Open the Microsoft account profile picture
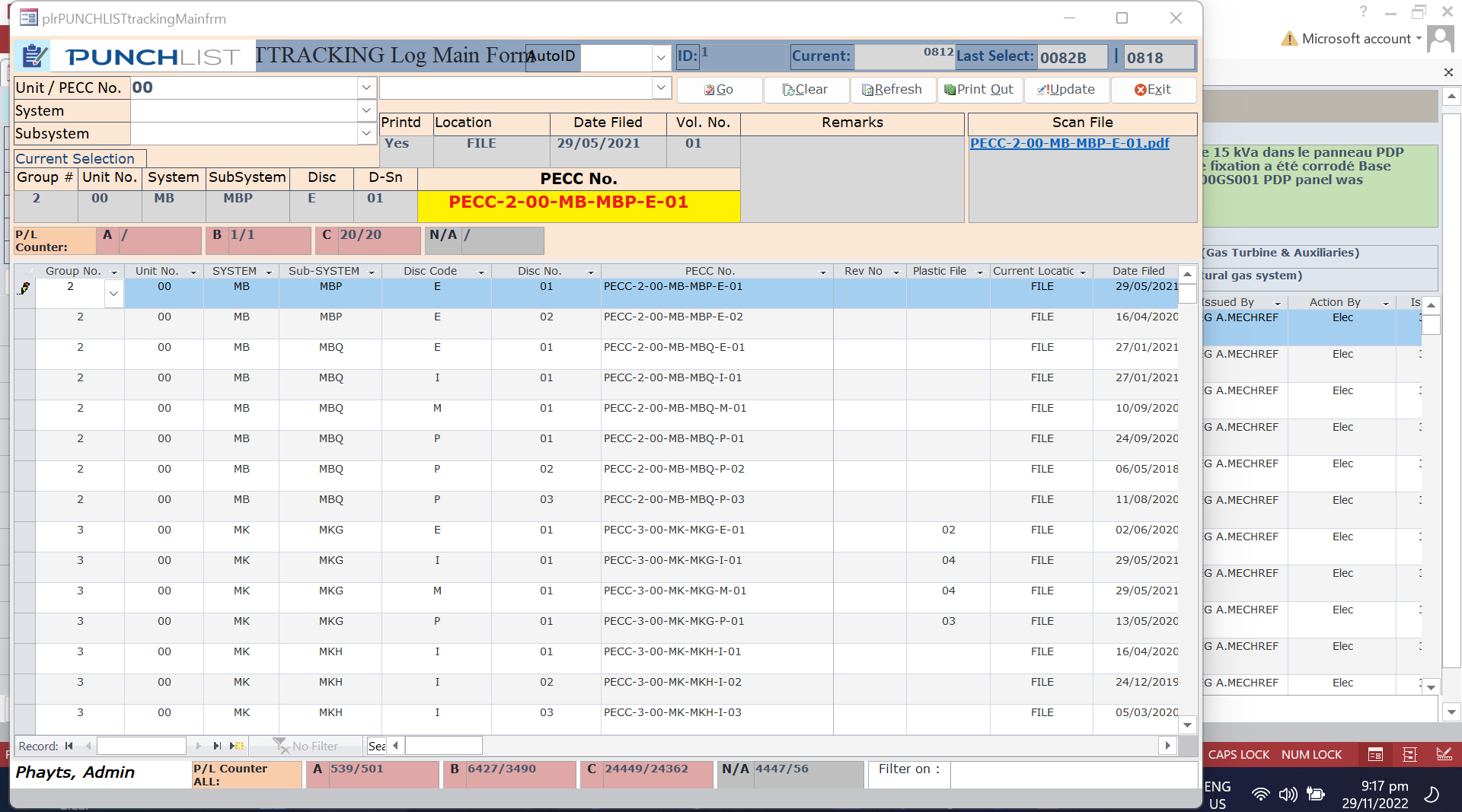Viewport: 1462px width, 812px height. tap(1441, 39)
